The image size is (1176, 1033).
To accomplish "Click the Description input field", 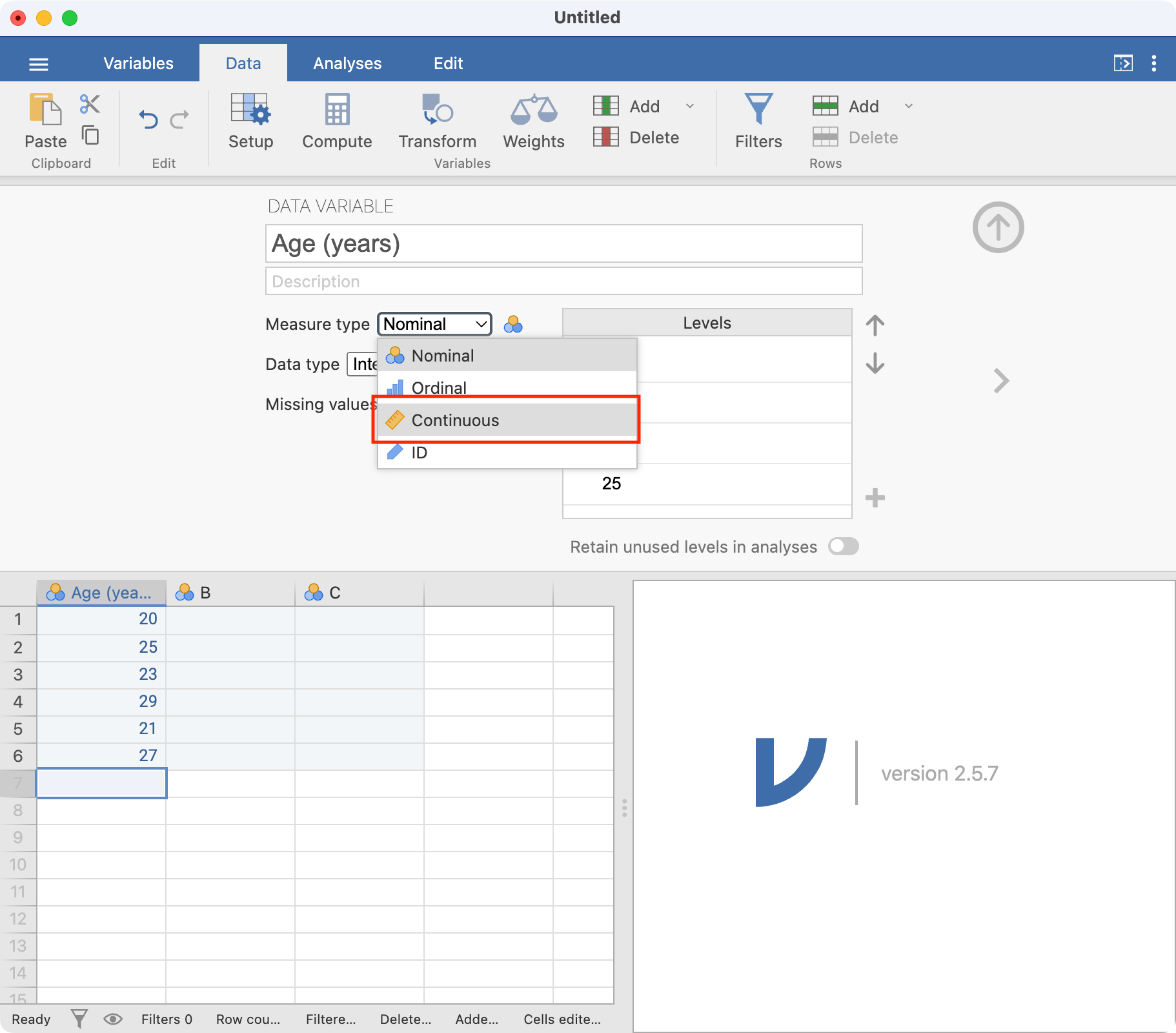I will (x=563, y=281).
